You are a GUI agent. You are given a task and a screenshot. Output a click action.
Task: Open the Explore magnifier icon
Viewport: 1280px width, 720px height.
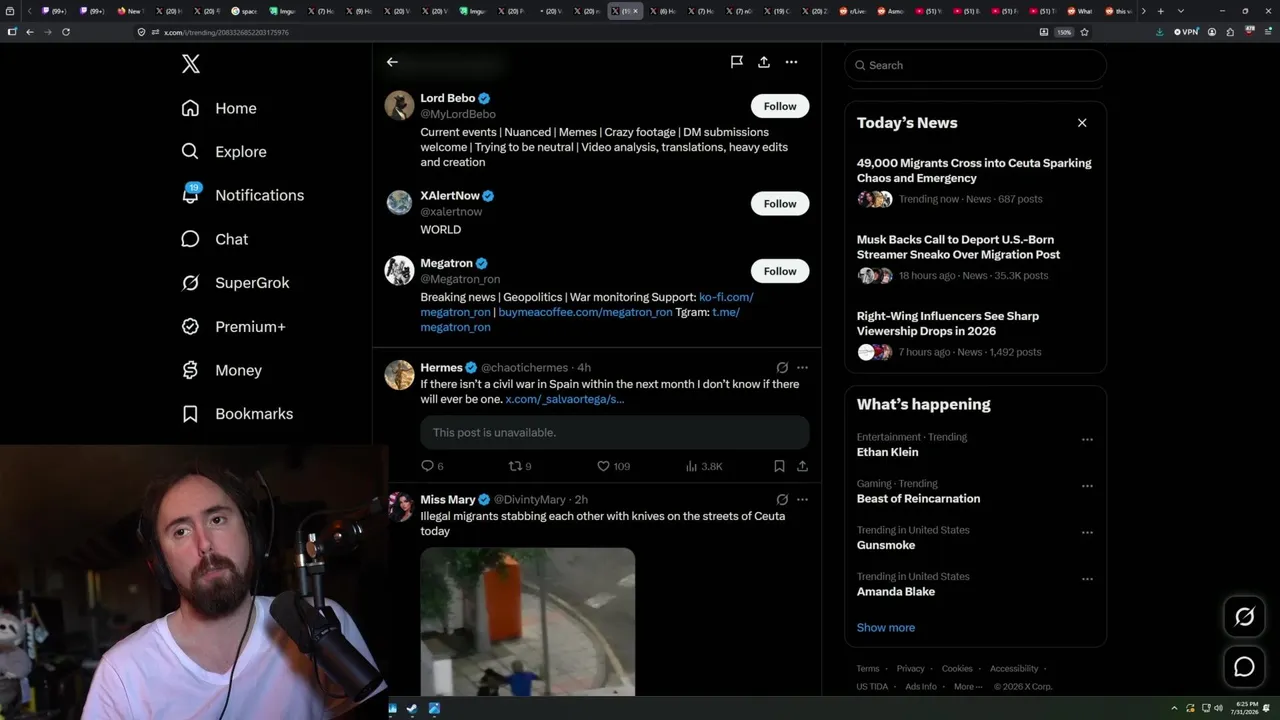coord(190,152)
